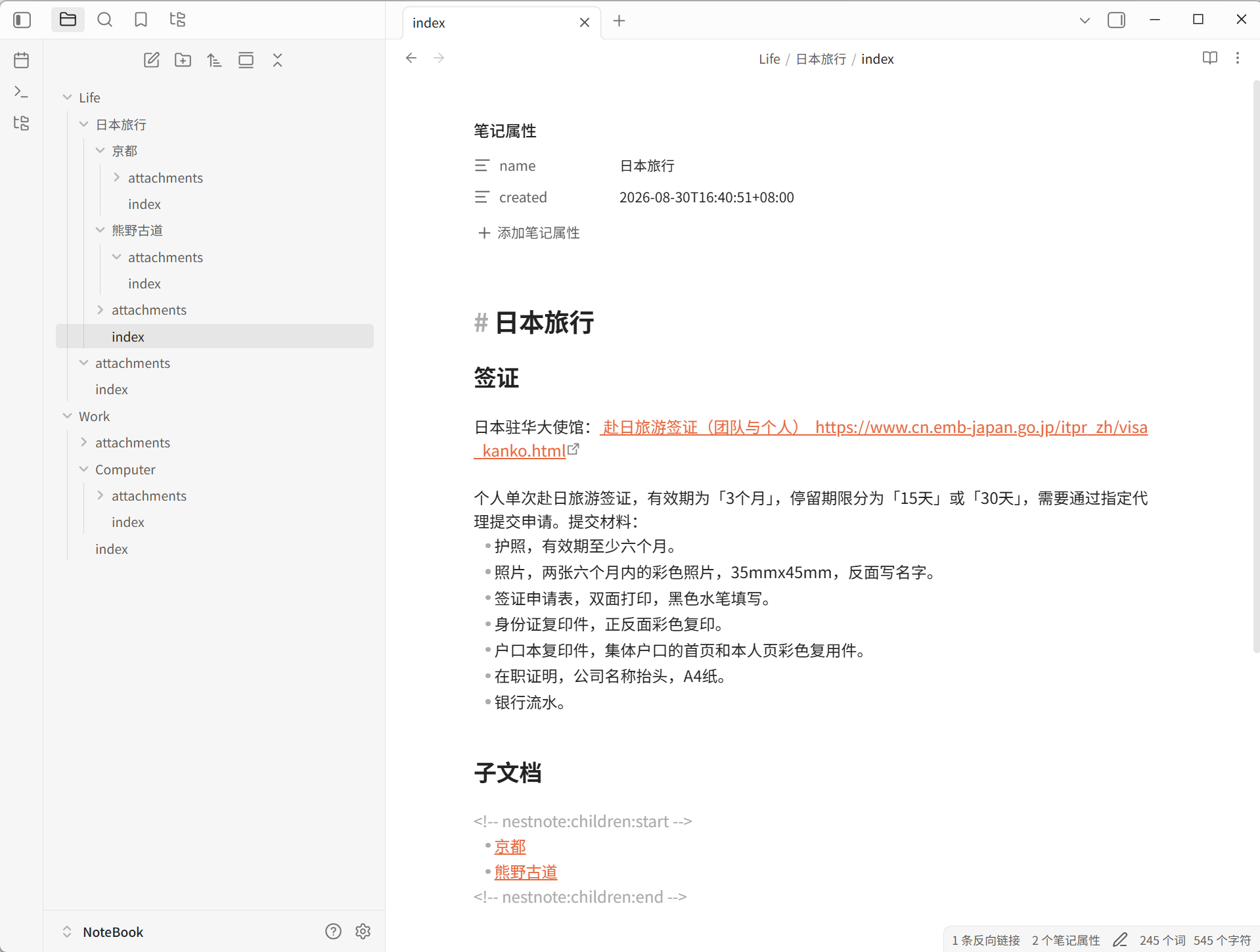The image size is (1260, 952).
Task: Navigate forward in note history
Action: tap(439, 58)
